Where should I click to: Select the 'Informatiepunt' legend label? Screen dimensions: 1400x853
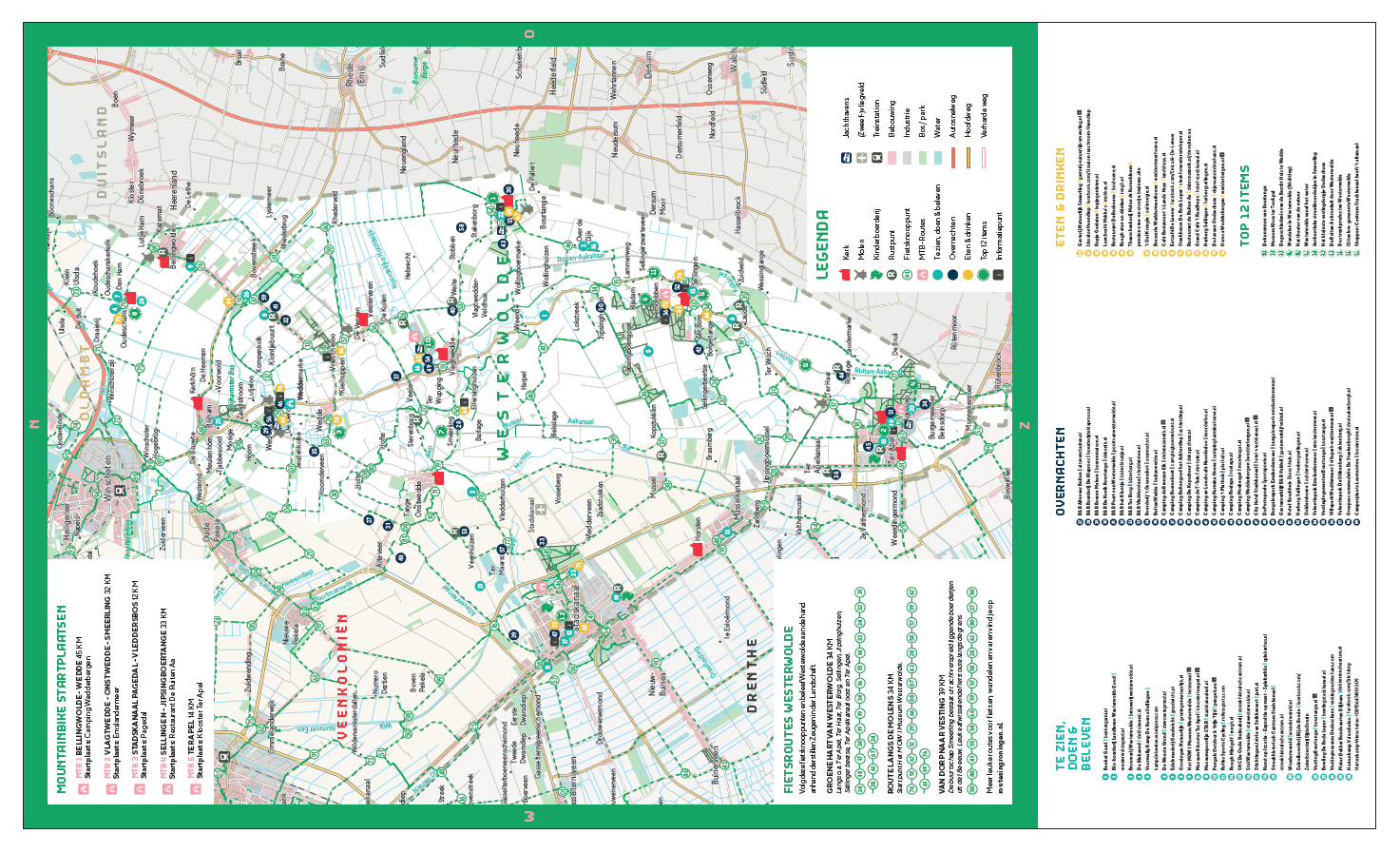coord(999,237)
